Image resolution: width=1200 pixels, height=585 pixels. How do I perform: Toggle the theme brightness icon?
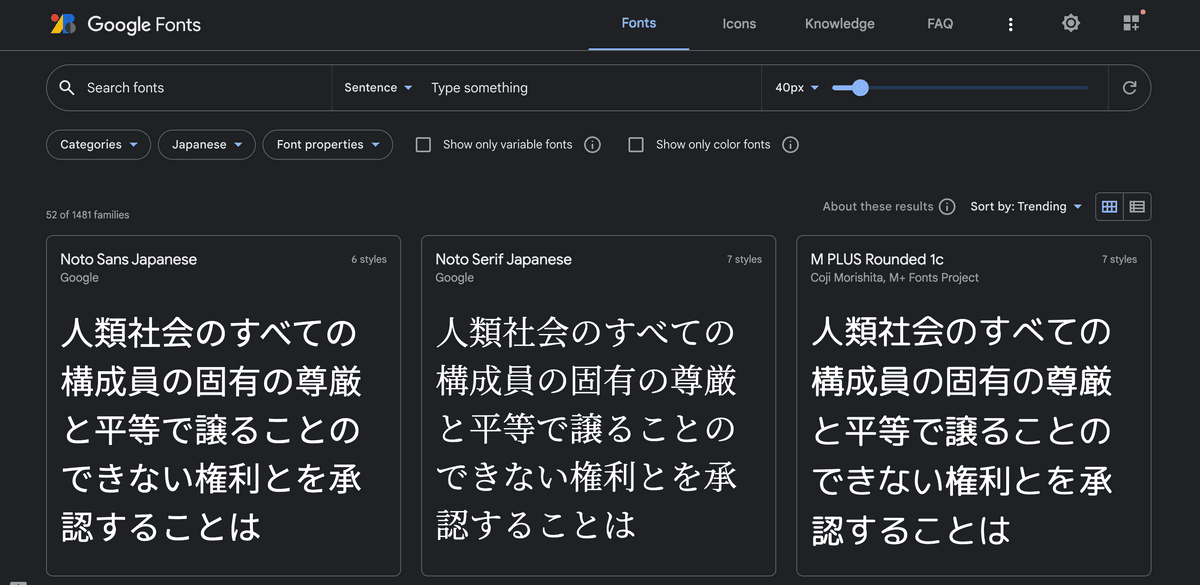pyautogui.click(x=1071, y=23)
